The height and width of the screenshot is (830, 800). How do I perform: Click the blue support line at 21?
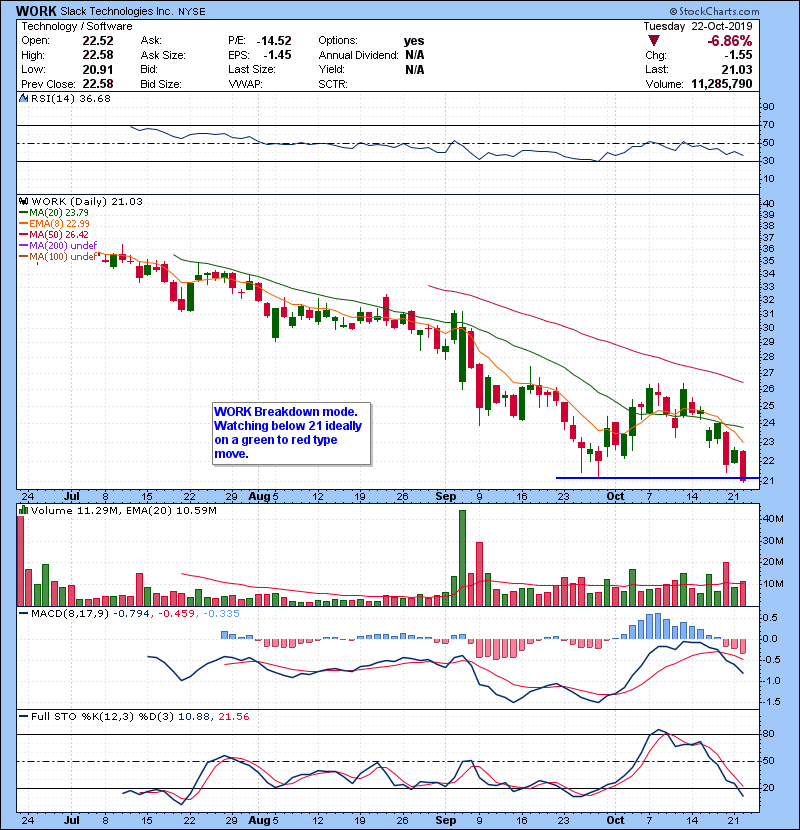pyautogui.click(x=658, y=478)
